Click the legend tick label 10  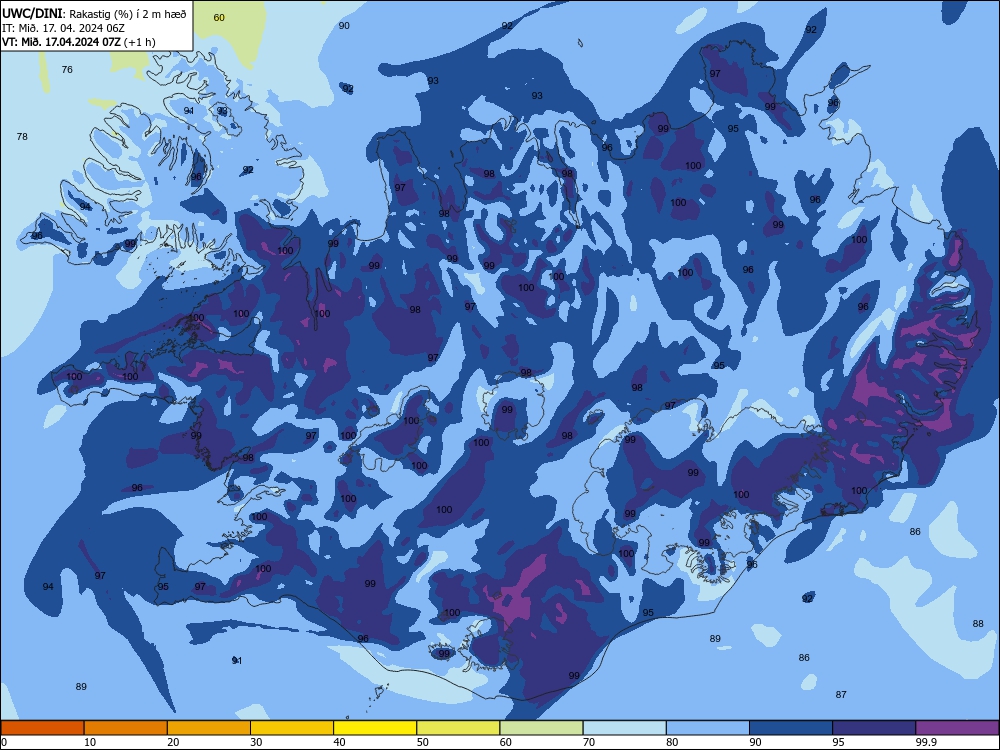coord(90,742)
